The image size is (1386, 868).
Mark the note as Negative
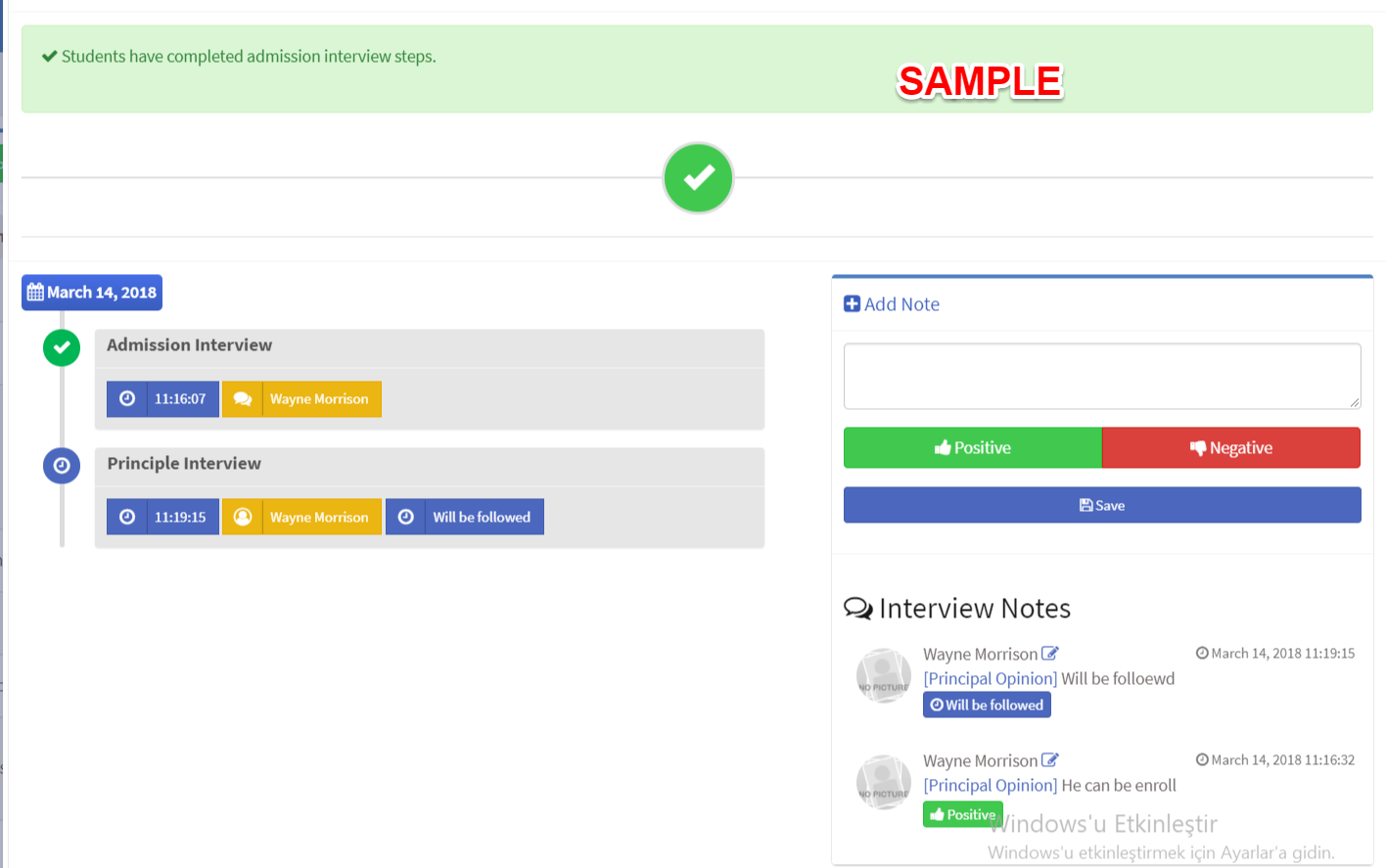tap(1231, 448)
